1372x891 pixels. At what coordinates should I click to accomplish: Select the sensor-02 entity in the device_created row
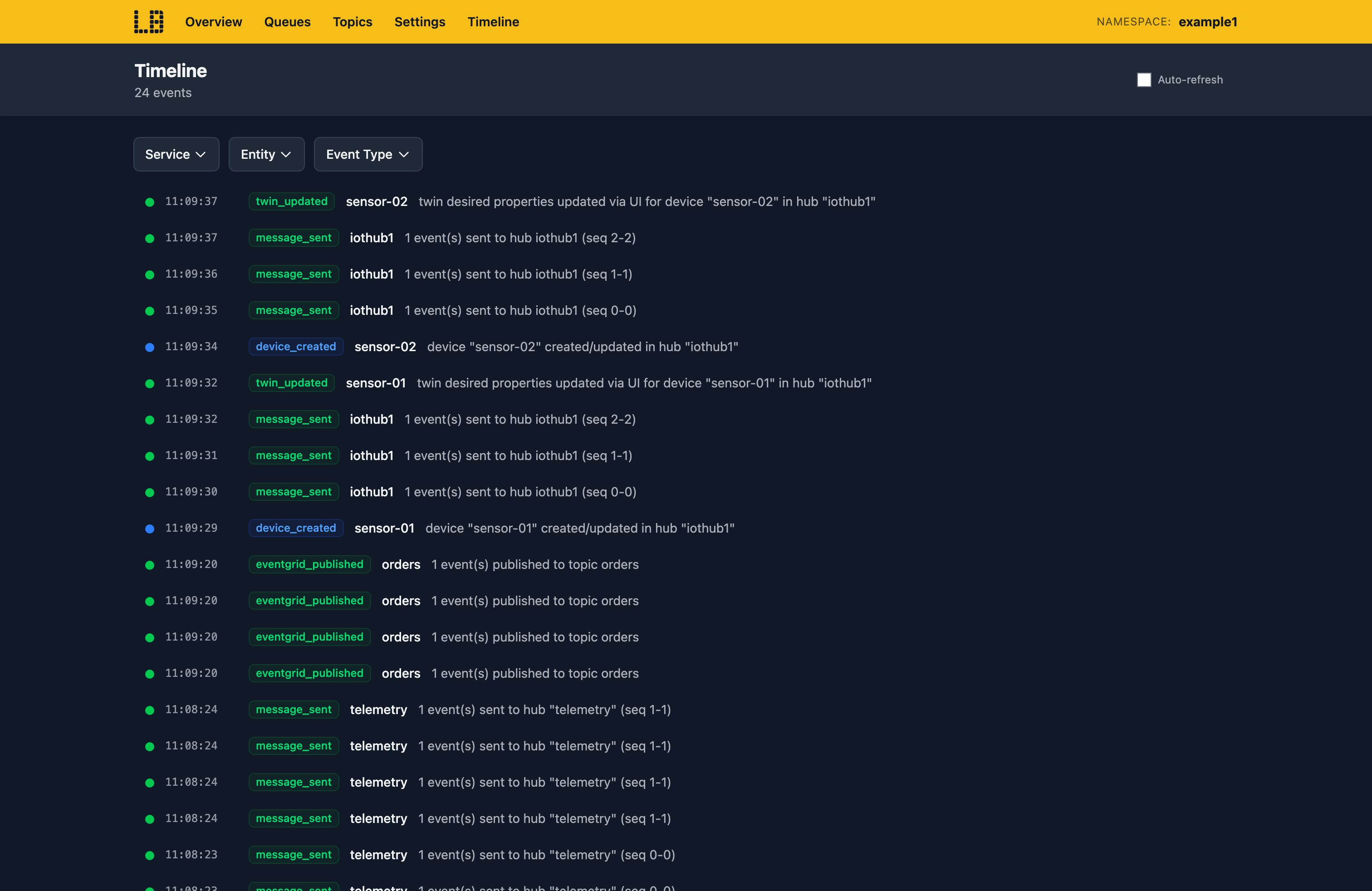(385, 347)
